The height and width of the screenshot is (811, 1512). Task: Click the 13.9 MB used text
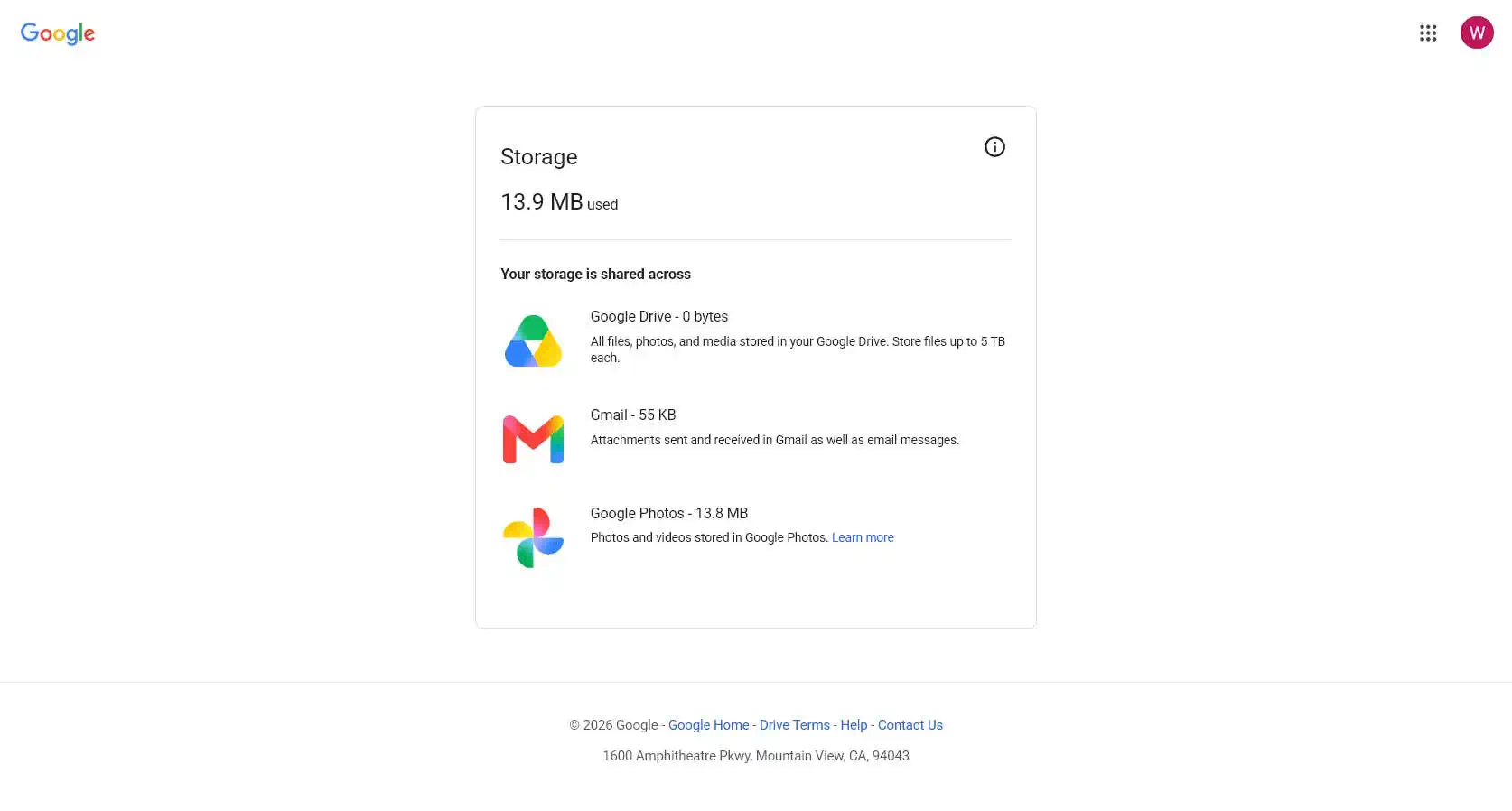(x=559, y=202)
